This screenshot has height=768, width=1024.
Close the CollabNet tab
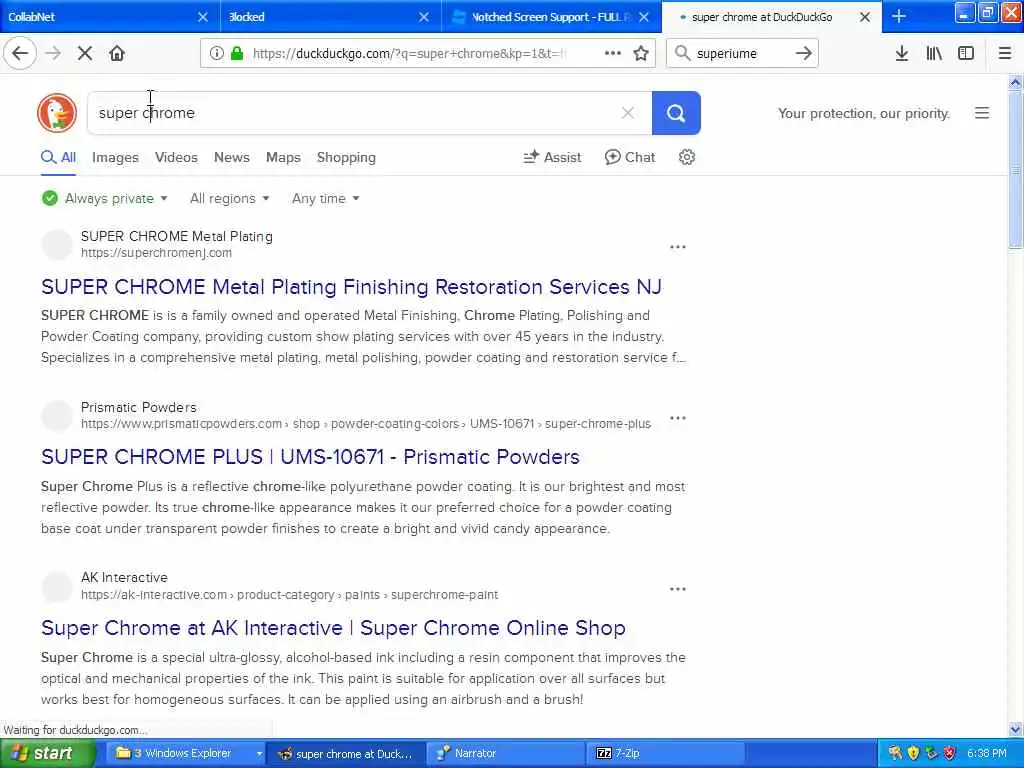(x=203, y=17)
